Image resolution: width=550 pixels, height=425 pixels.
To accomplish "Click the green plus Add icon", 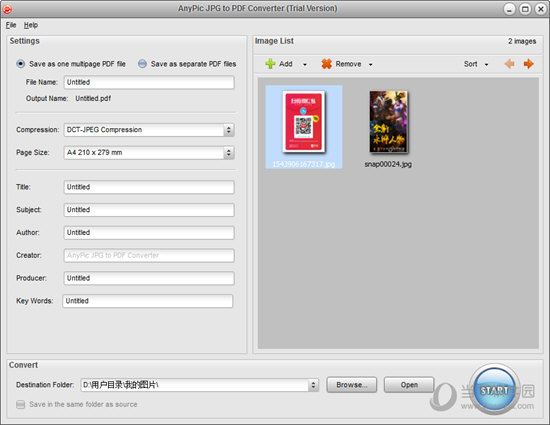I will pyautogui.click(x=270, y=64).
